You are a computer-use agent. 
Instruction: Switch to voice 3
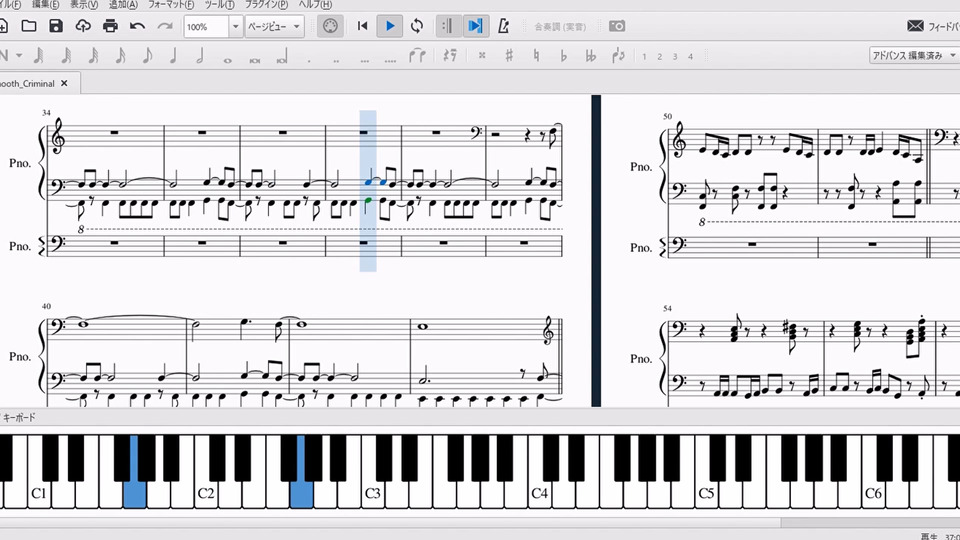point(675,56)
